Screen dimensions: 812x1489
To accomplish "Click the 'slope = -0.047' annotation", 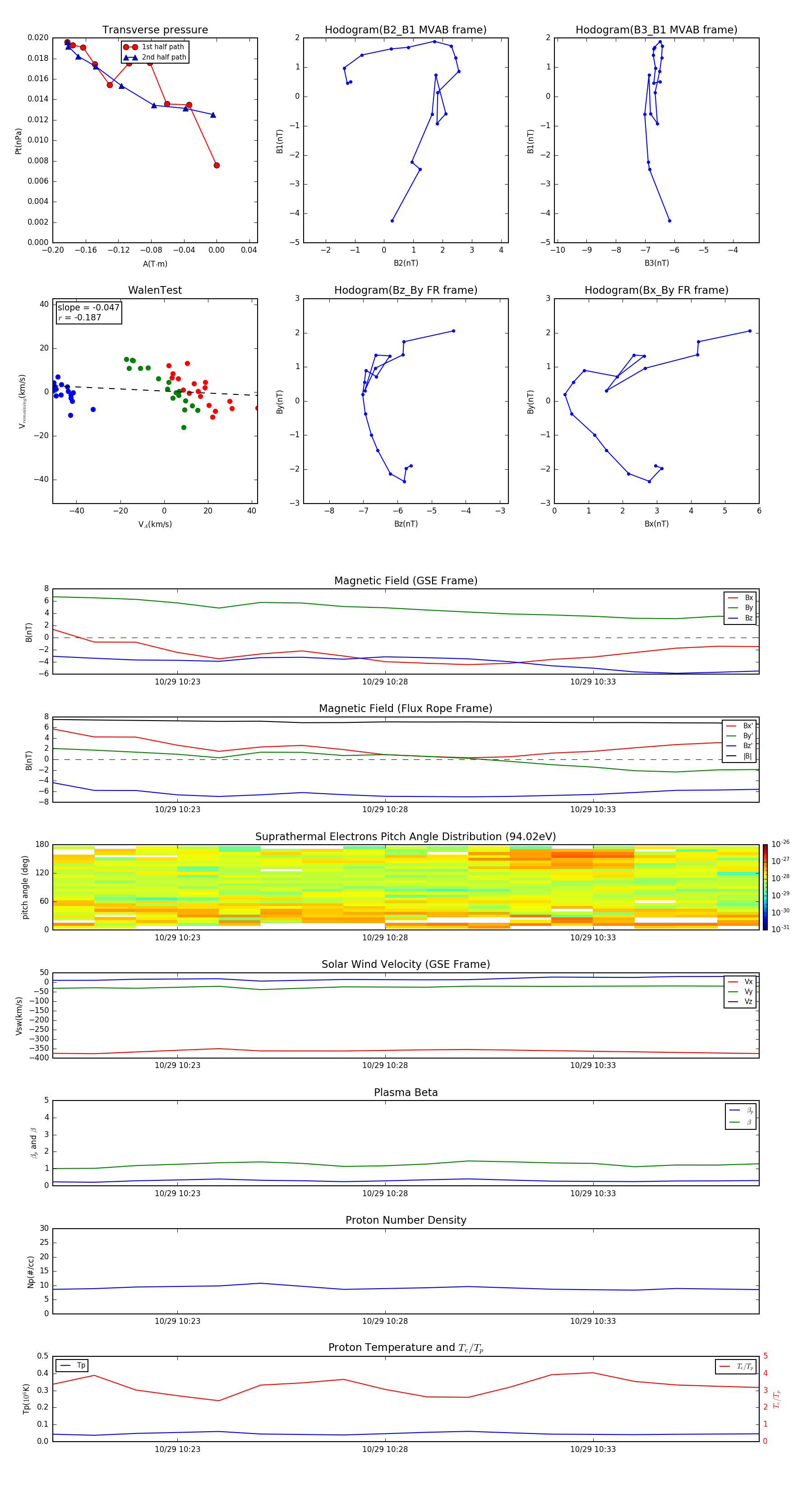I will [88, 308].
